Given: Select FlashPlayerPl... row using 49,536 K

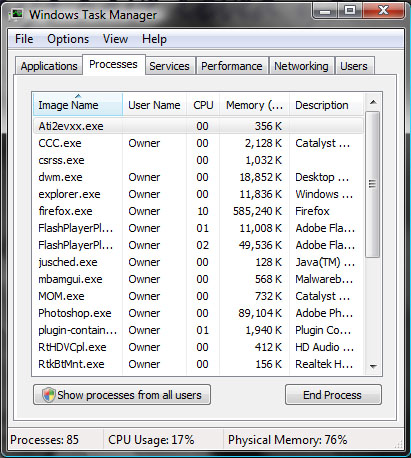Looking at the screenshot, I should 198,245.
